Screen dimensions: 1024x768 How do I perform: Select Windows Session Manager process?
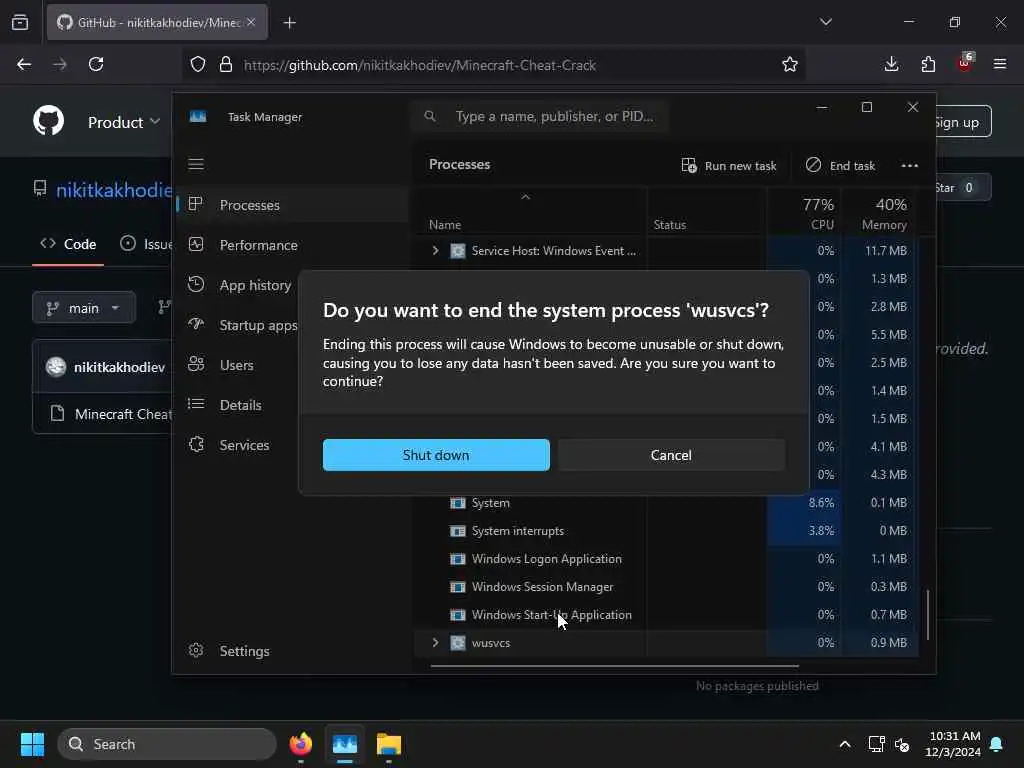pos(666,587)
